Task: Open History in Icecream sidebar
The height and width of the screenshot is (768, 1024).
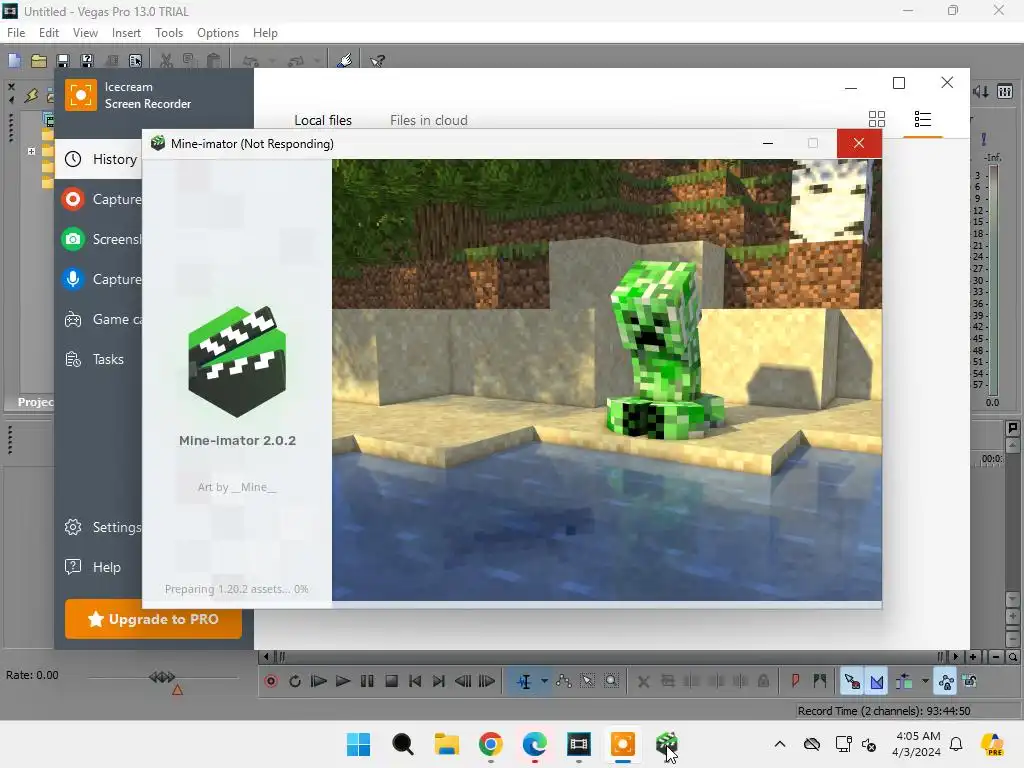Action: pyautogui.click(x=99, y=159)
